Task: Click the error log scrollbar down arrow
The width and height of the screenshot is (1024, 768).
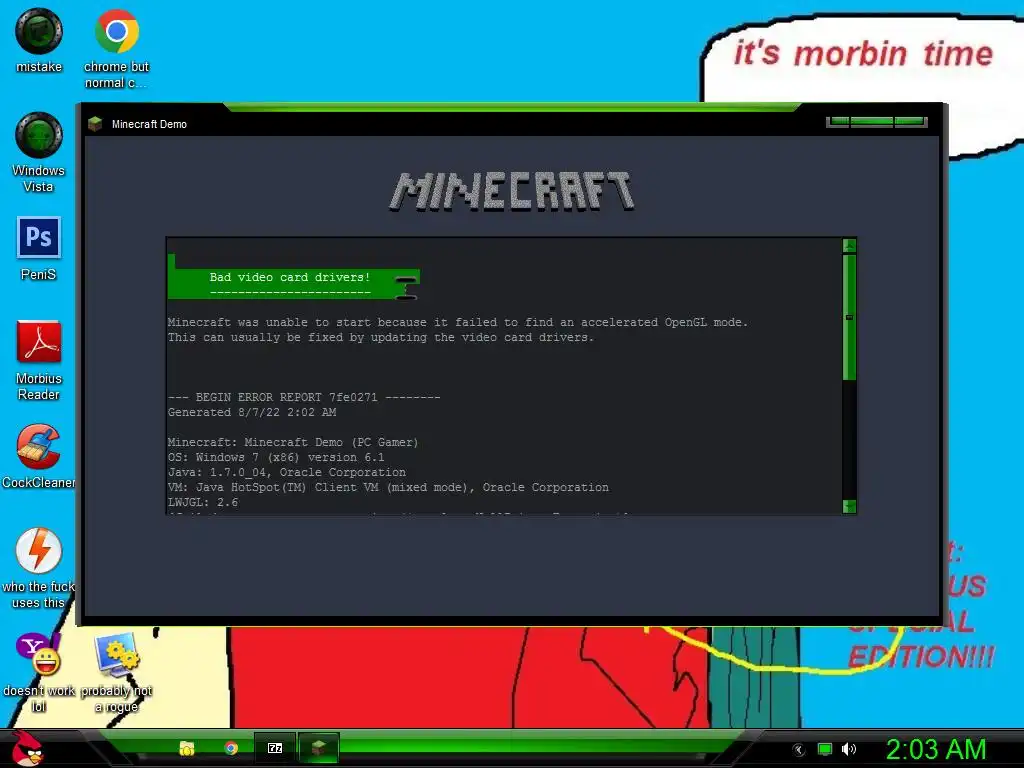Action: point(849,506)
